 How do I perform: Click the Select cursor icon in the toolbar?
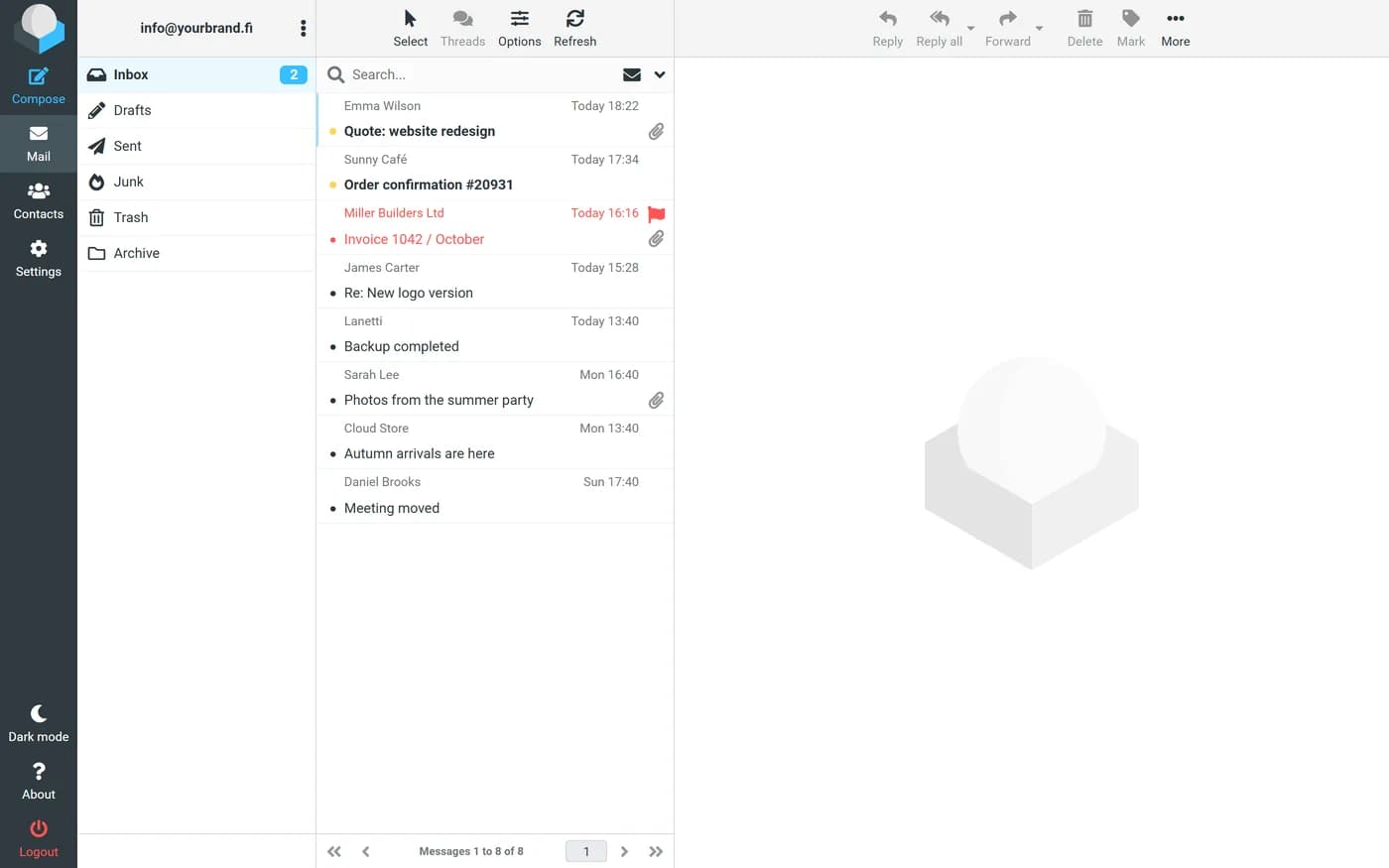click(411, 19)
